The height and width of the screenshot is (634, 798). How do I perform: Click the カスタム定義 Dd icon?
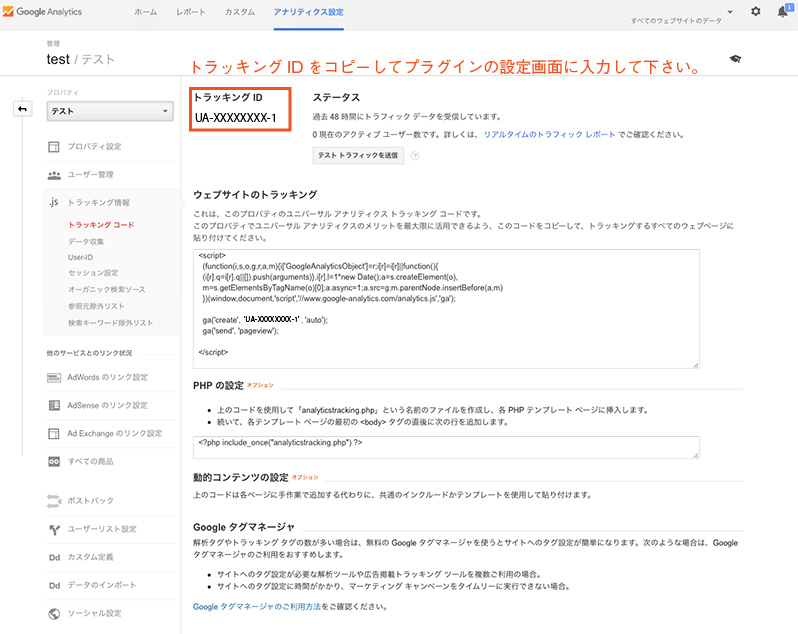coord(54,558)
